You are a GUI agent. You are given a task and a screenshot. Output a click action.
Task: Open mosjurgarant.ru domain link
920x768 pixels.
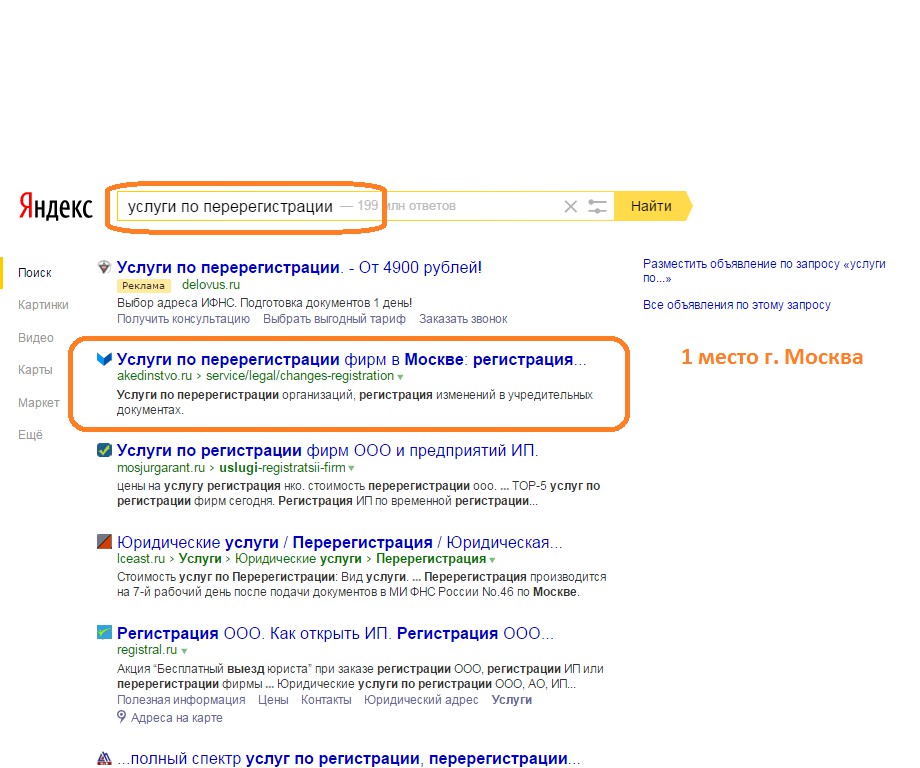tap(161, 468)
